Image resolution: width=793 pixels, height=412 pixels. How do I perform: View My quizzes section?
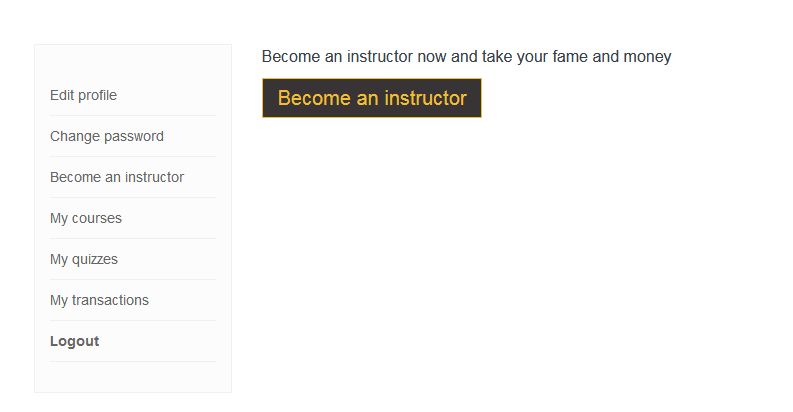pos(84,259)
